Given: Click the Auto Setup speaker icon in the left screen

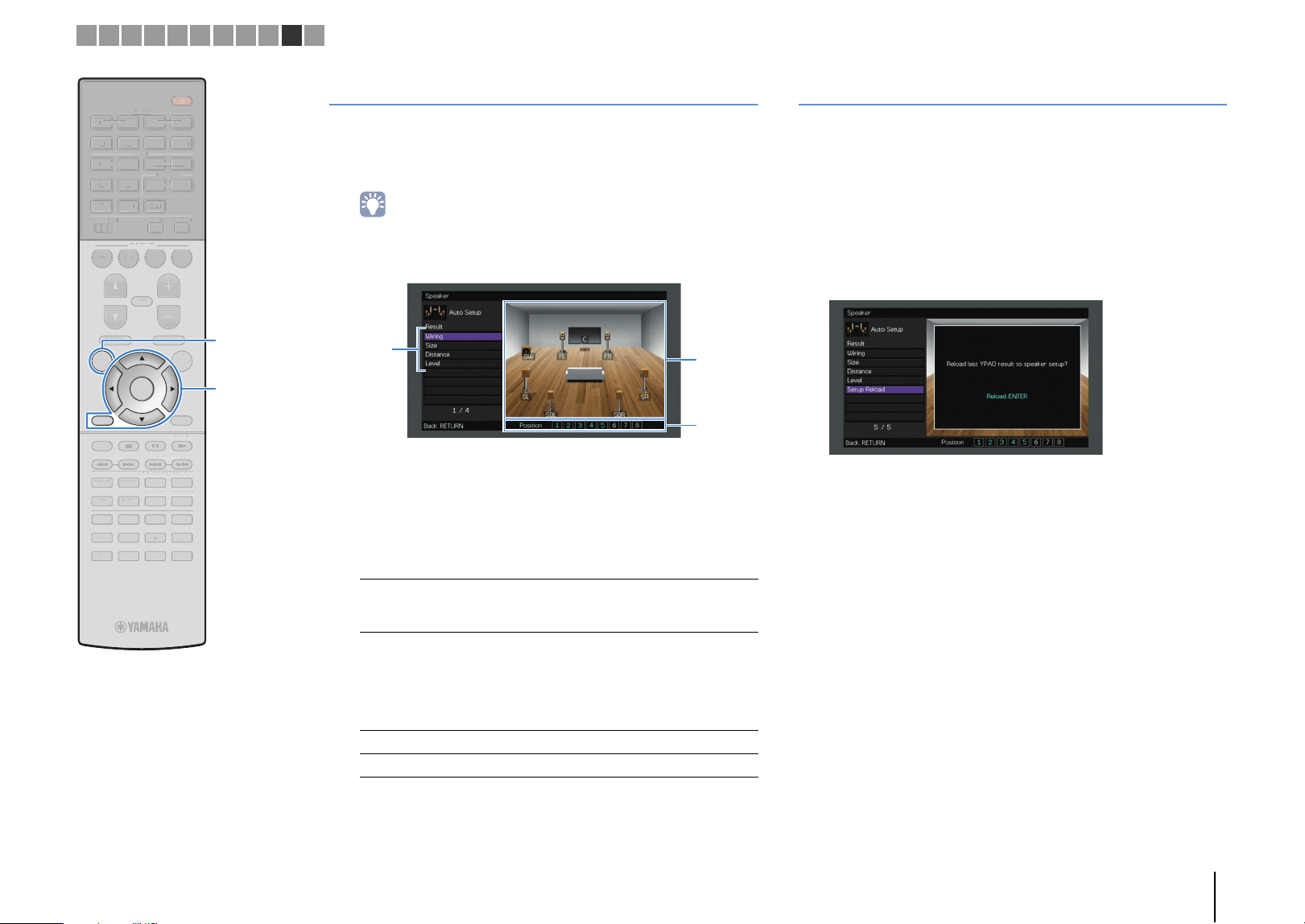Looking at the screenshot, I should [436, 312].
